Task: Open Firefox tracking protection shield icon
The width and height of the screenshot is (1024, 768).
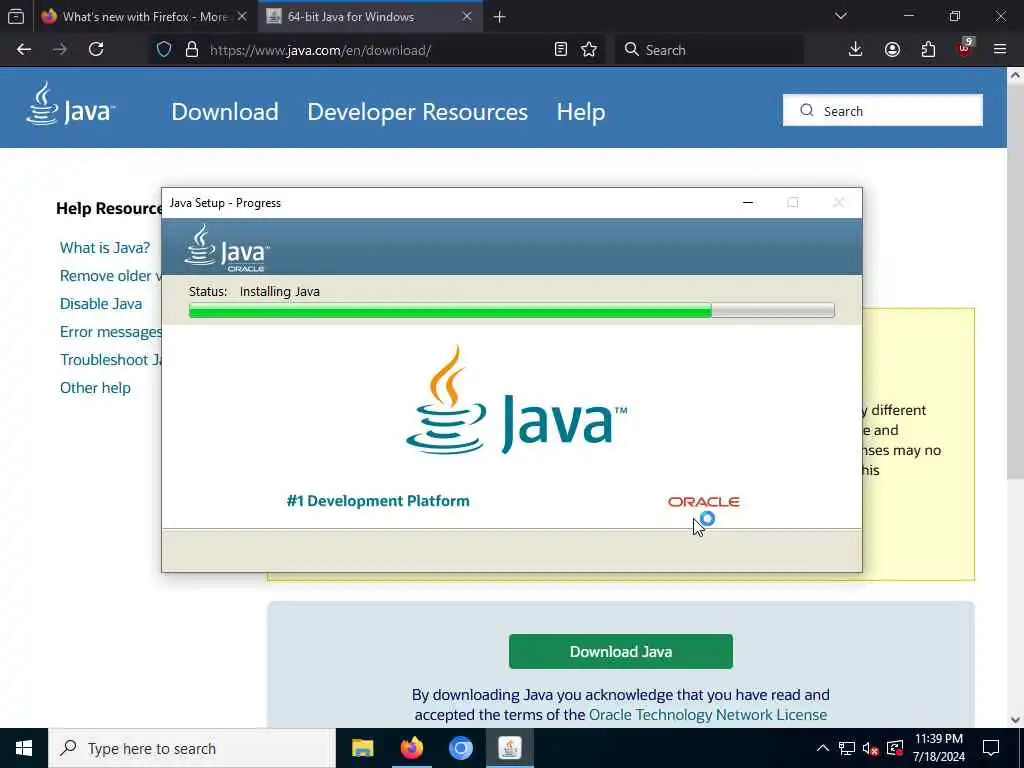Action: point(164,50)
